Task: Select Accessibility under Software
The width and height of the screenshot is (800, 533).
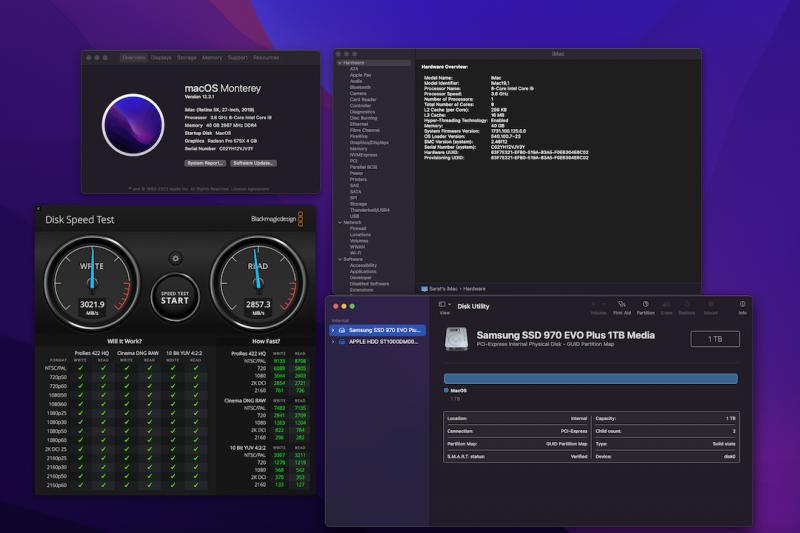Action: [363, 265]
